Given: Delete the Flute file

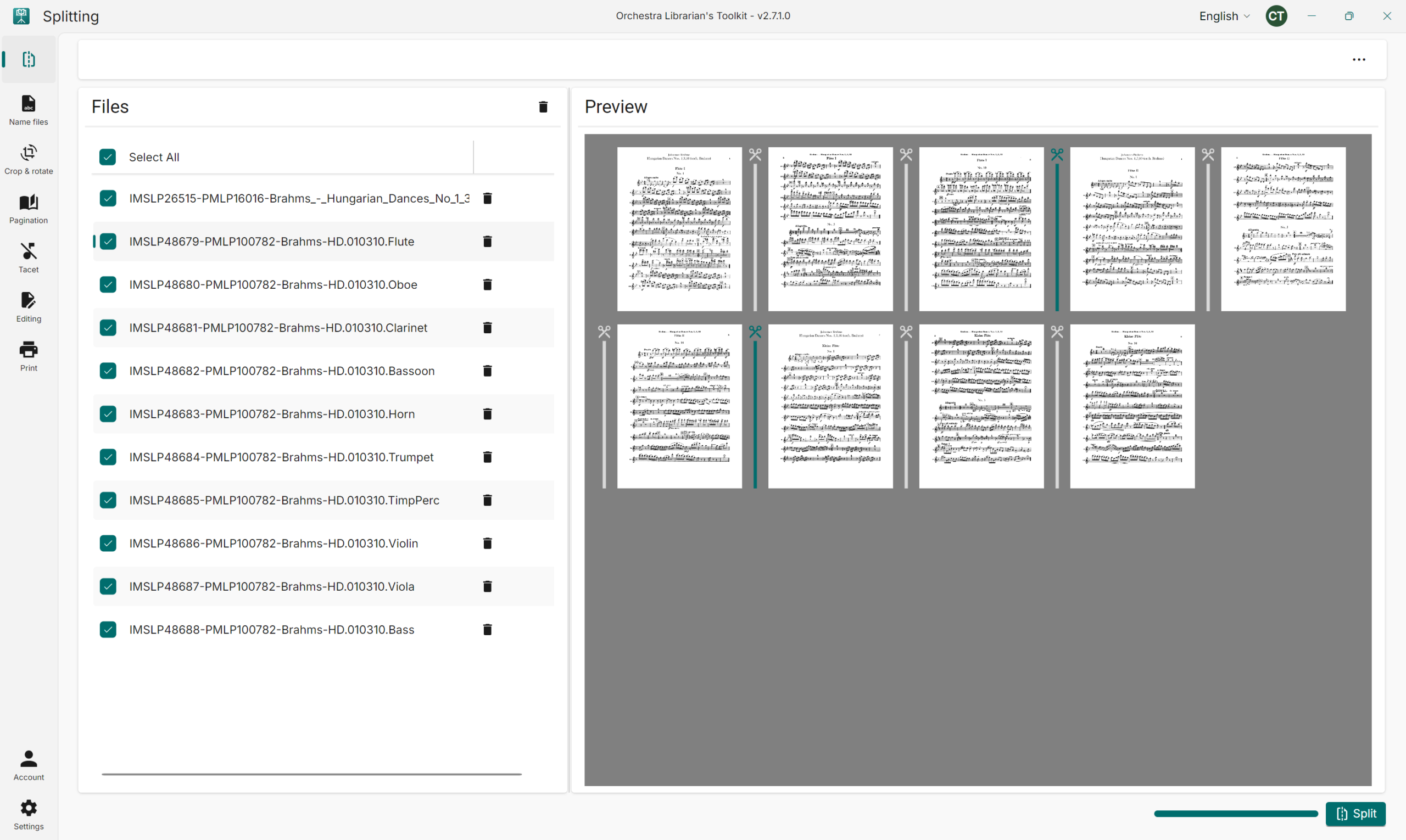Looking at the screenshot, I should 487,241.
